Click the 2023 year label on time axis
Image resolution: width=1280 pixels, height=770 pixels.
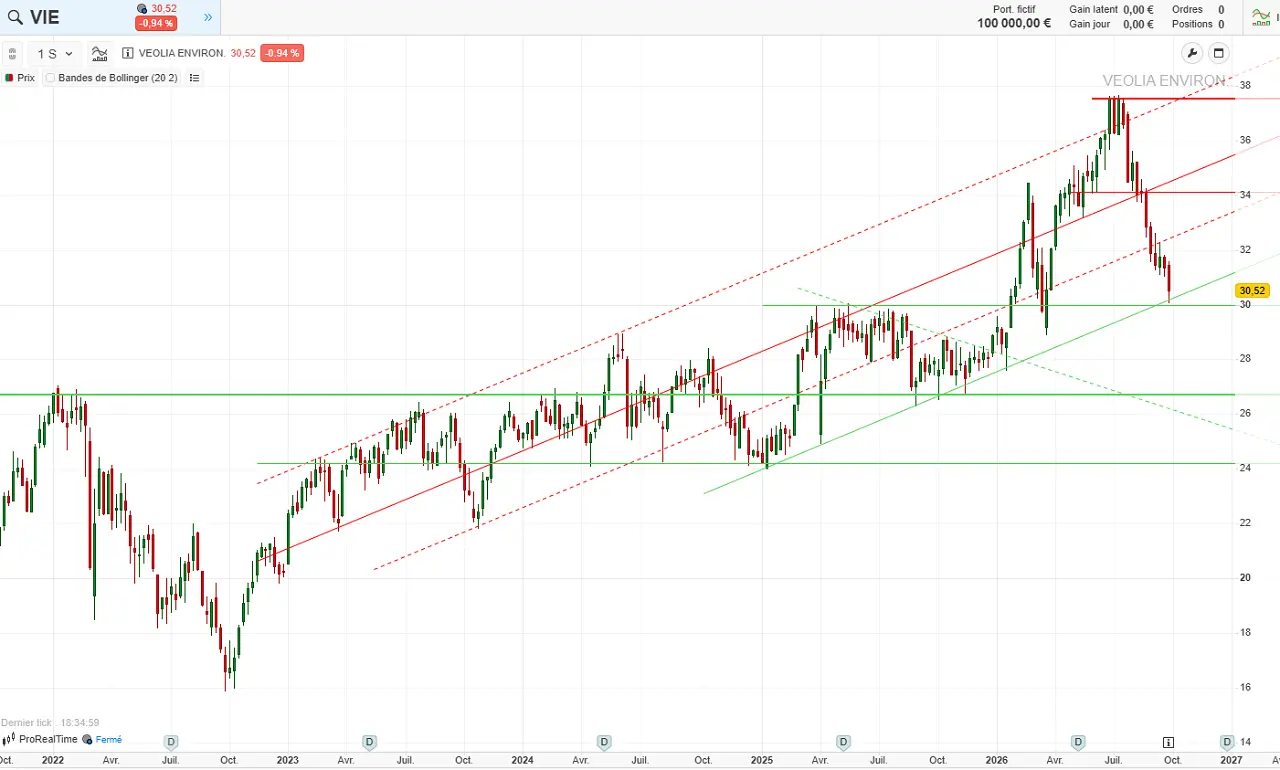coord(287,760)
